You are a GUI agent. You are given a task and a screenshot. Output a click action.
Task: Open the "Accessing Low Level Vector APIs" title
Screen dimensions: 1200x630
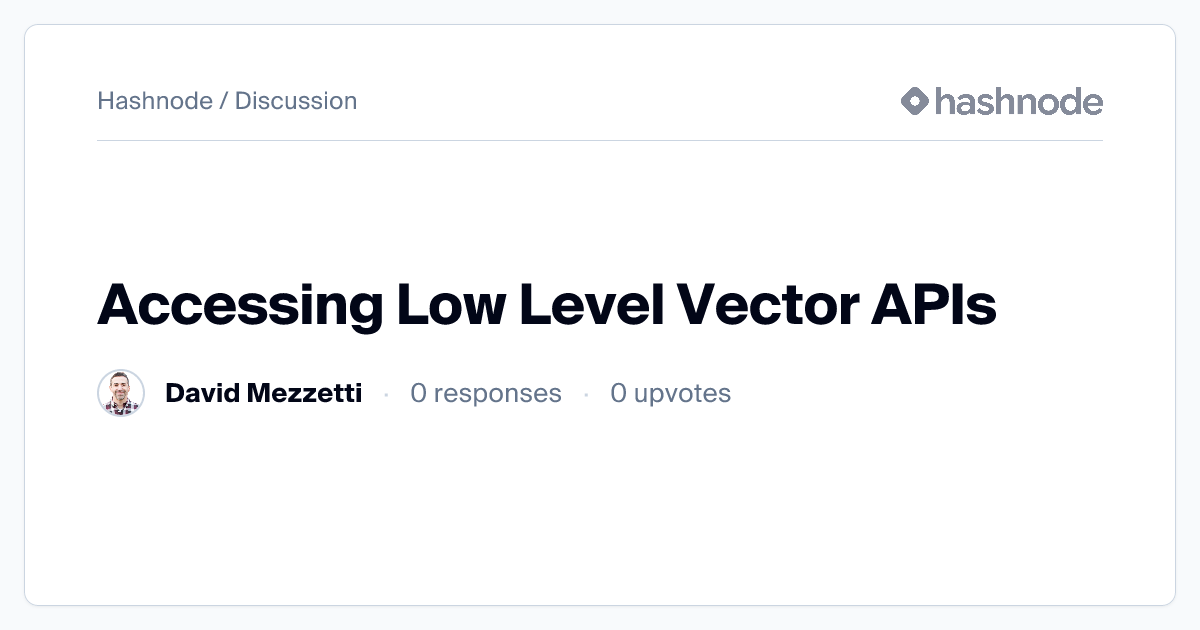546,305
